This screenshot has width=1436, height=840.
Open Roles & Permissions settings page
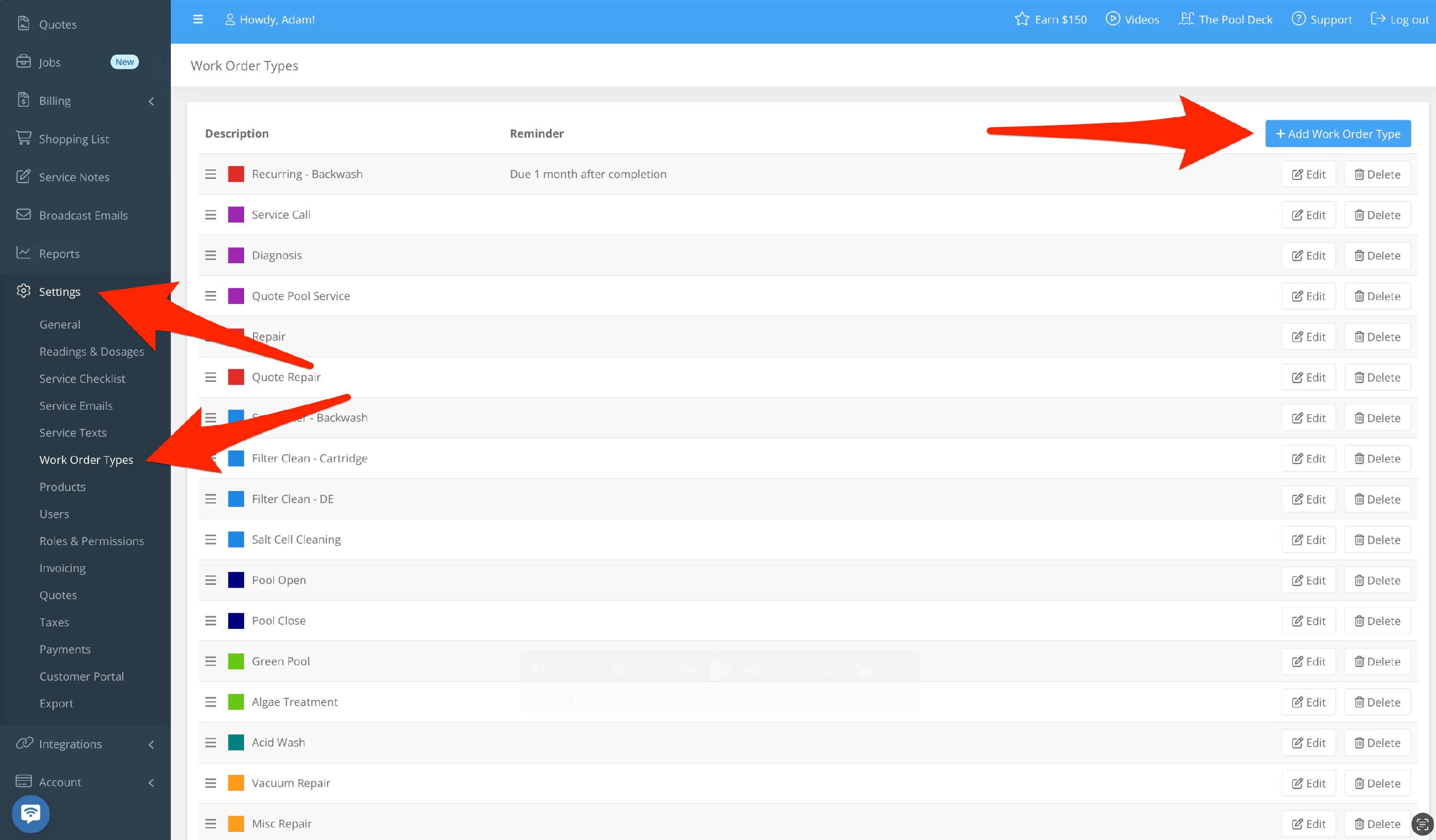[91, 541]
